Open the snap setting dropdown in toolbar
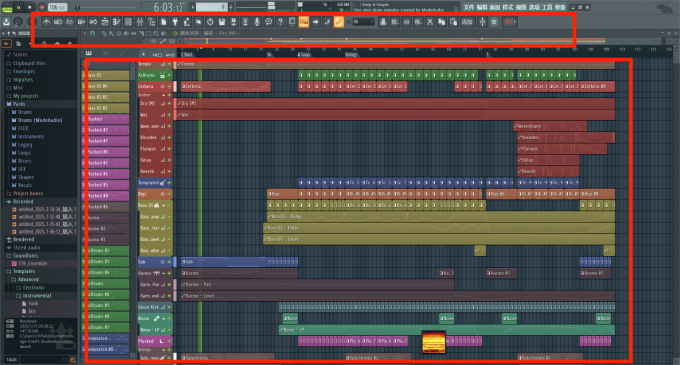Image resolution: width=680 pixels, height=365 pixels. [x=363, y=22]
